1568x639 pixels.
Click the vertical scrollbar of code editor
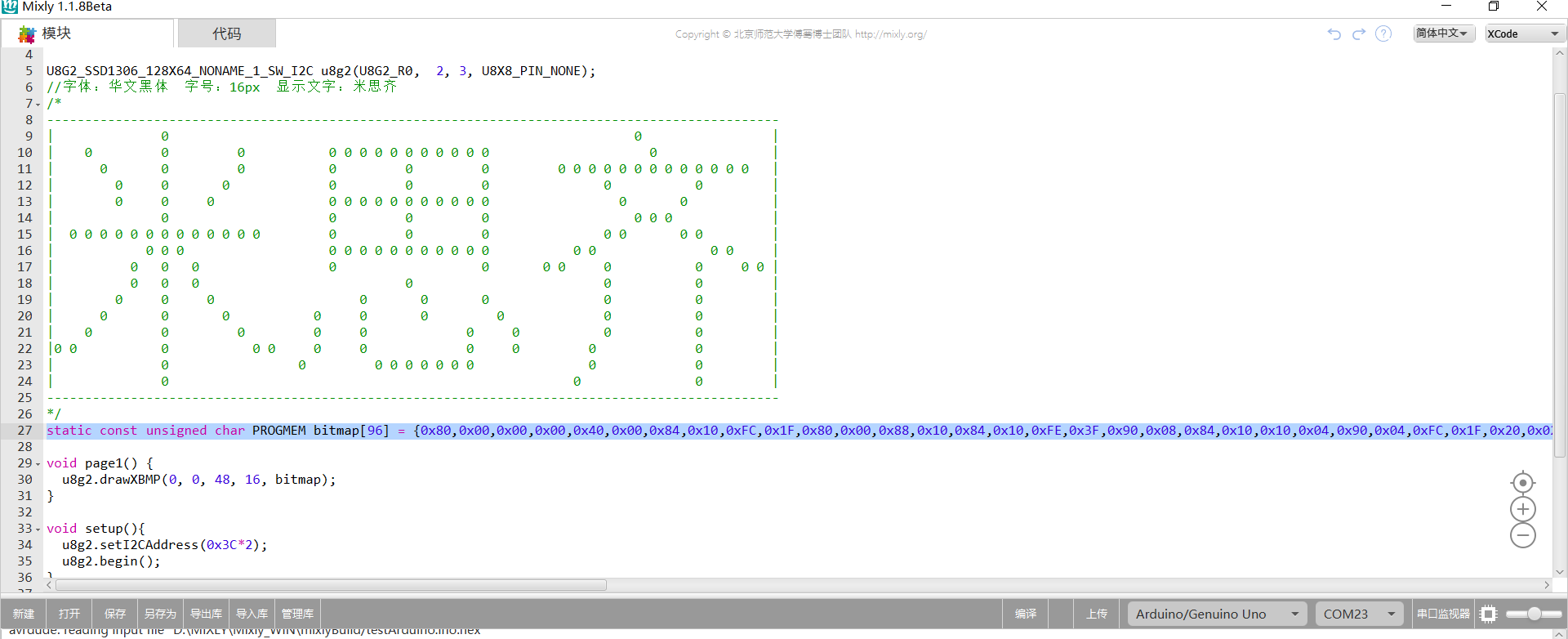pos(1560,275)
